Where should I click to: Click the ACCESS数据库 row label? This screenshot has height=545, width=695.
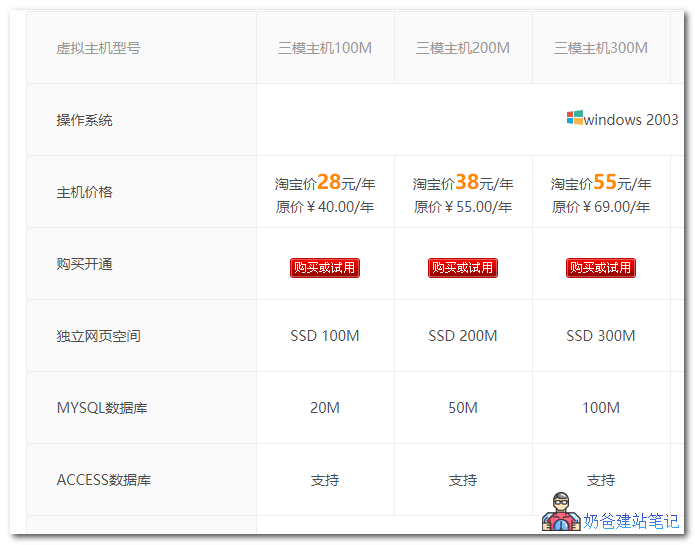[x=103, y=480]
